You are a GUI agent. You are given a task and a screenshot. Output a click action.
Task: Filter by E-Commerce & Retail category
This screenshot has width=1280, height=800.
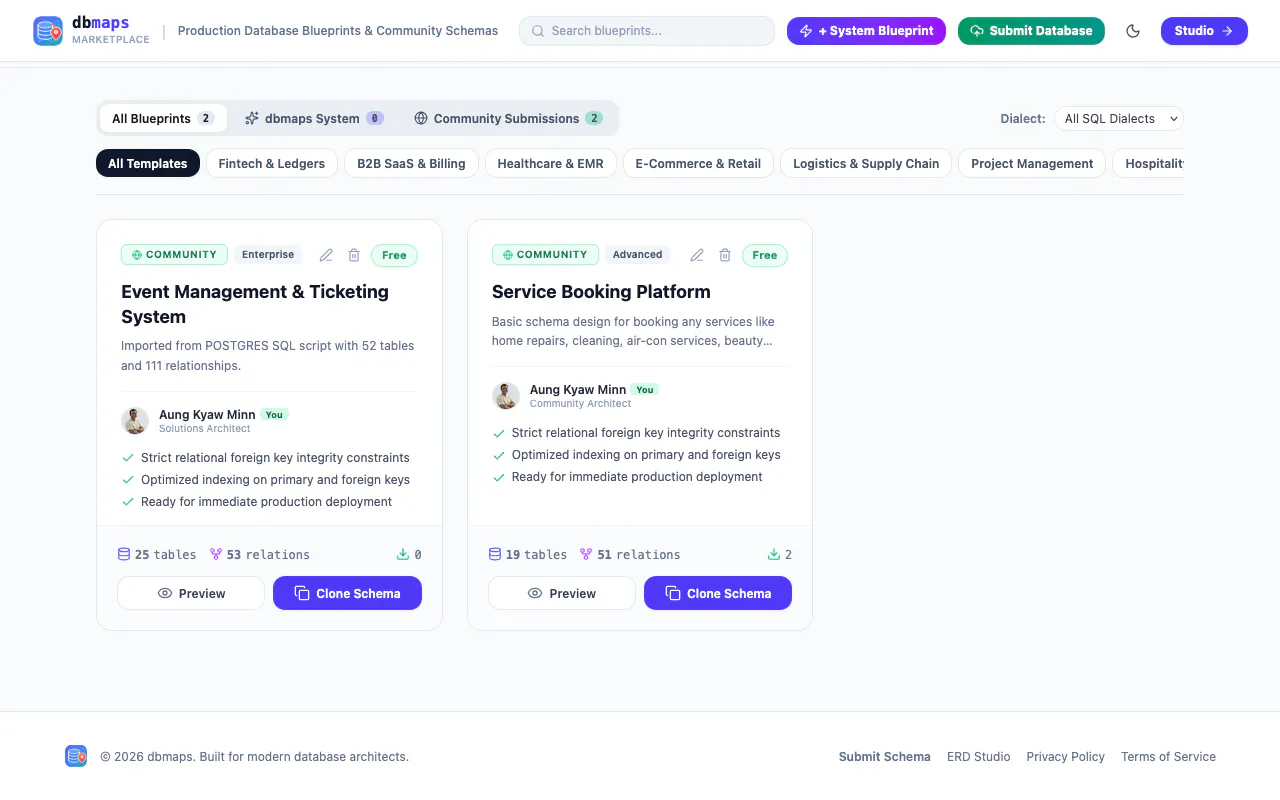point(698,163)
